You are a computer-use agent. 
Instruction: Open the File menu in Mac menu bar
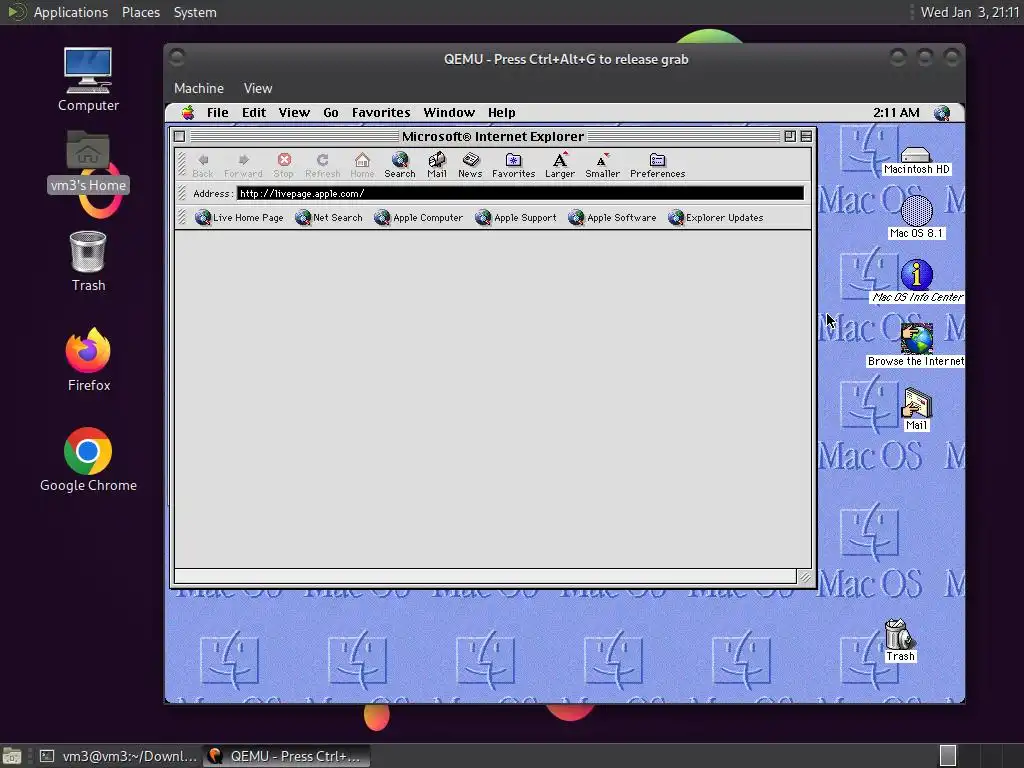(217, 112)
